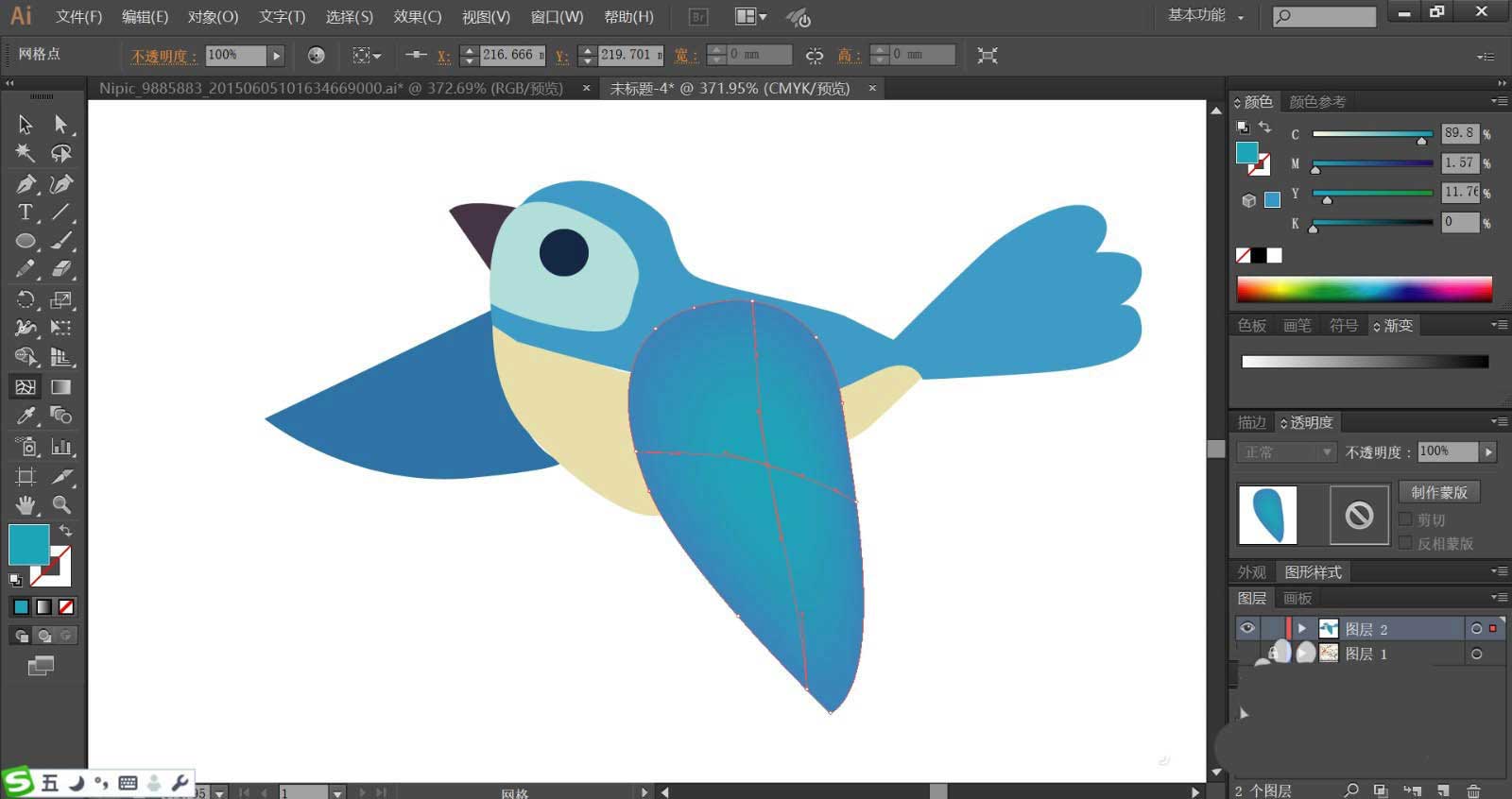The width and height of the screenshot is (1512, 799).
Task: Expand 图层 2 with its disclosure triangle
Action: pos(1302,628)
